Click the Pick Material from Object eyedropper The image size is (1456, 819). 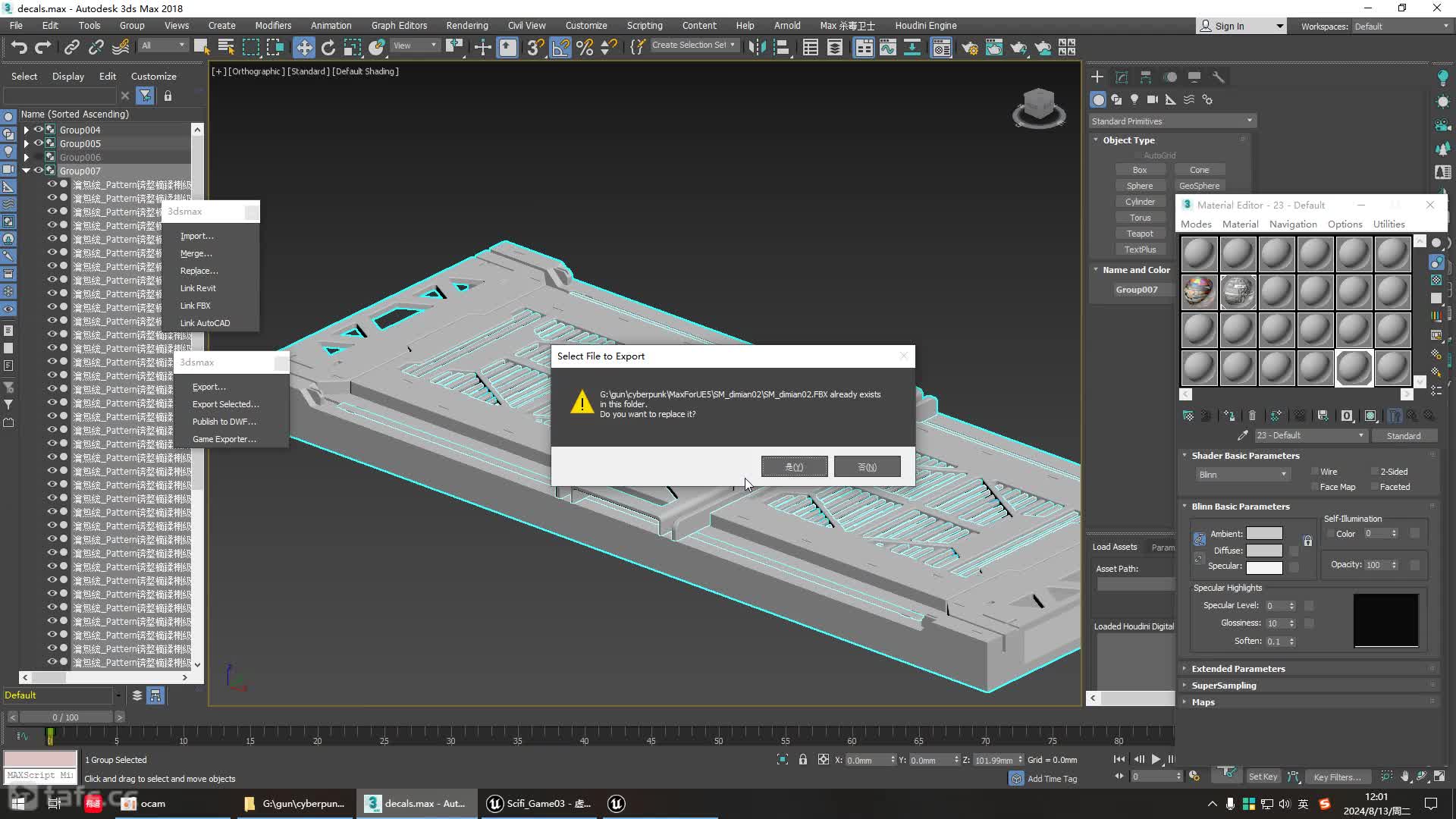pyautogui.click(x=1242, y=435)
